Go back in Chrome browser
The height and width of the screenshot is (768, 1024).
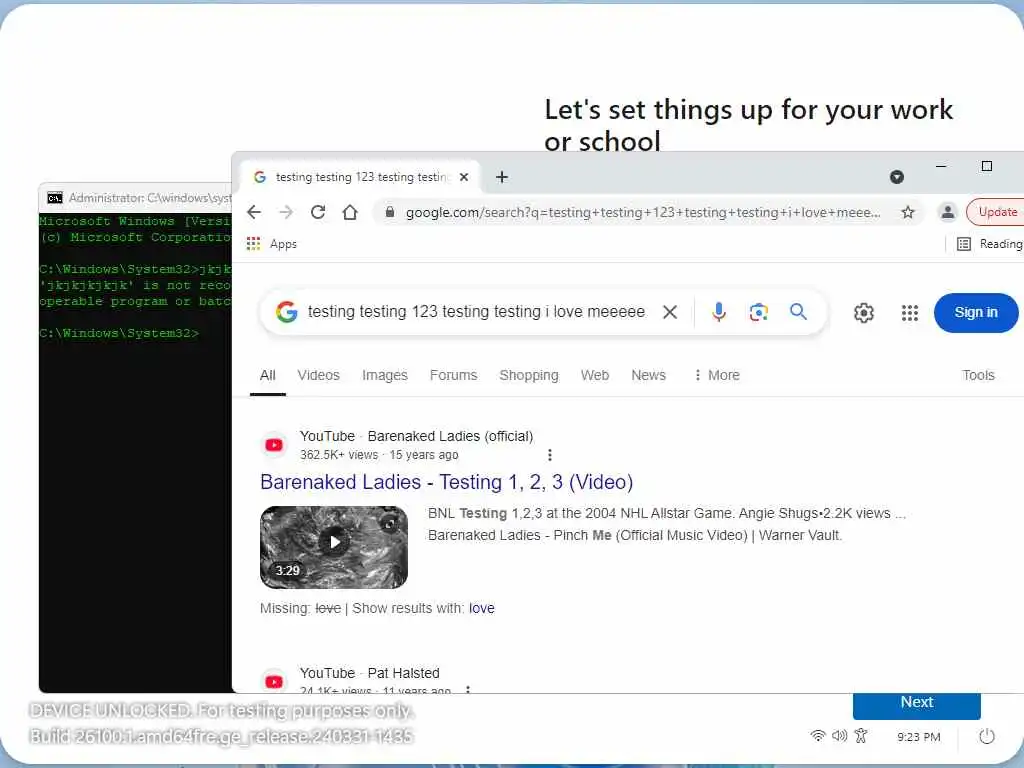tap(254, 212)
